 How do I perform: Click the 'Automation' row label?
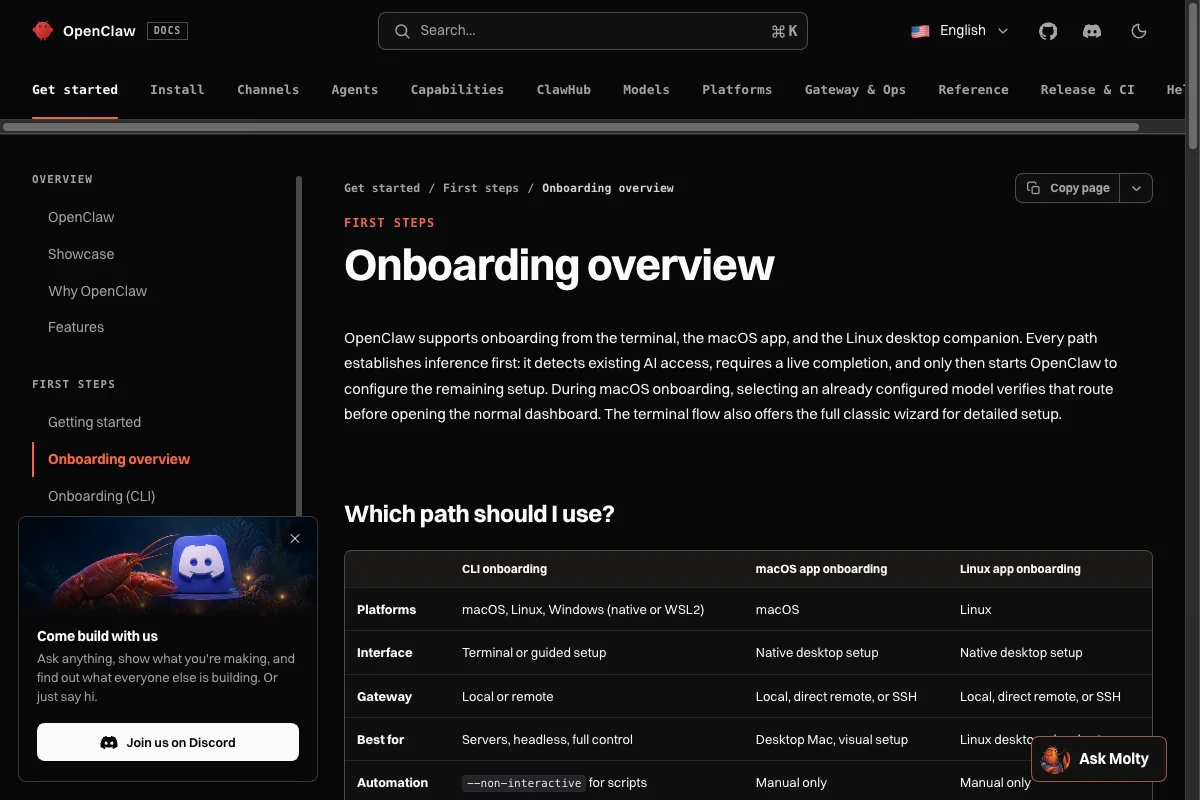[392, 783]
